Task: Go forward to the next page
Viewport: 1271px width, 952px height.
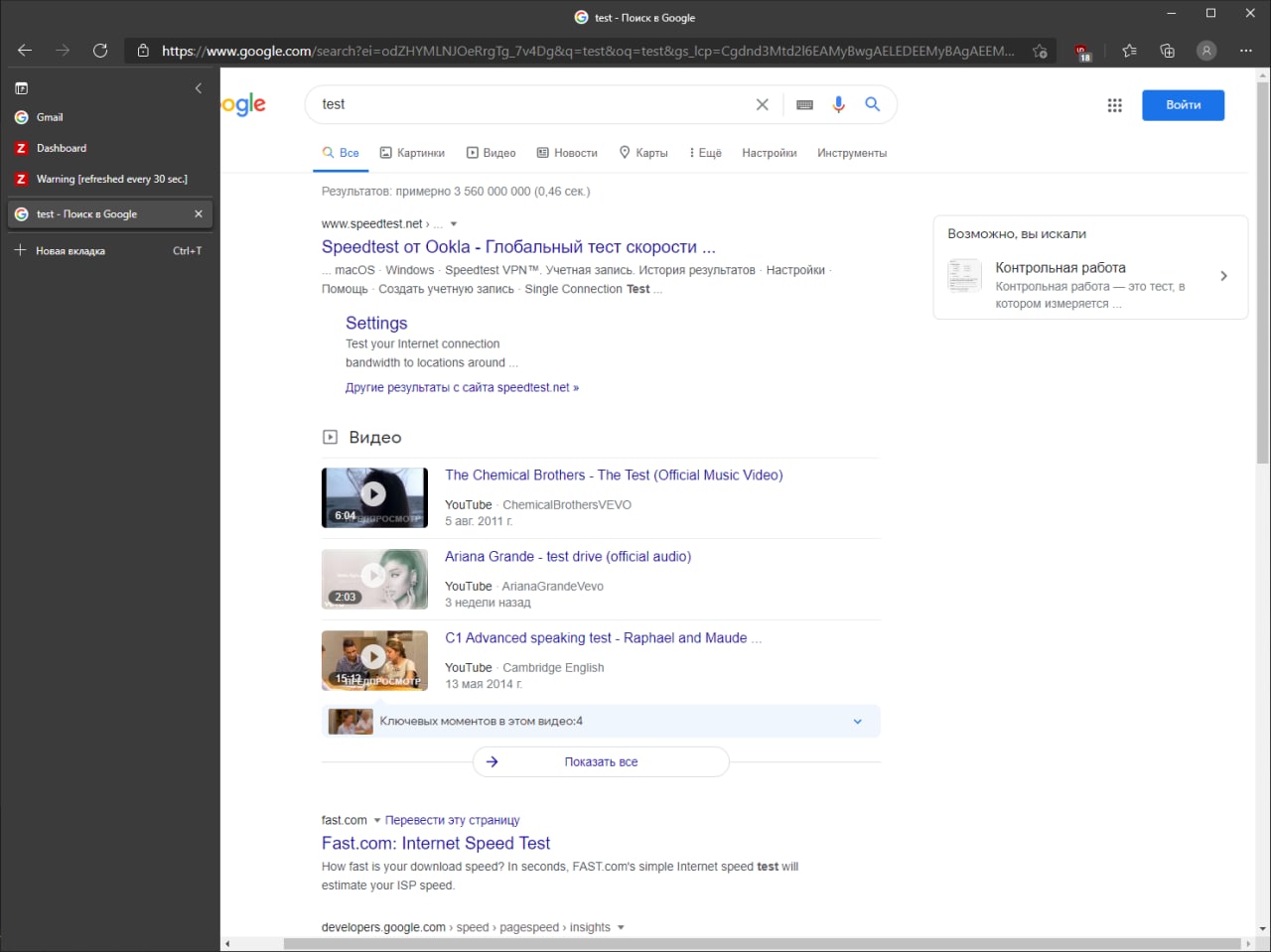Action: 63,51
